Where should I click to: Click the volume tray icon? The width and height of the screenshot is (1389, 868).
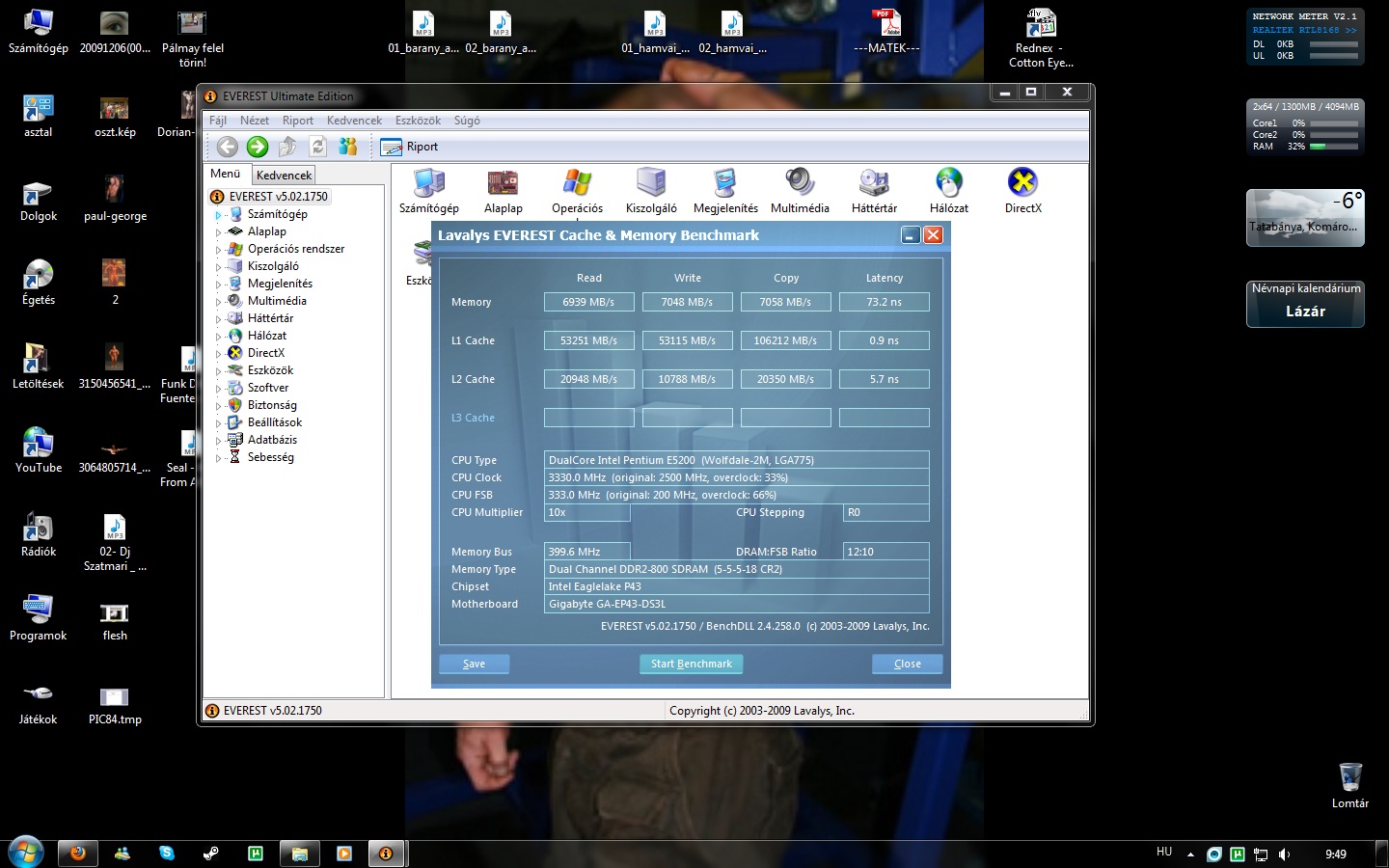[1284, 854]
